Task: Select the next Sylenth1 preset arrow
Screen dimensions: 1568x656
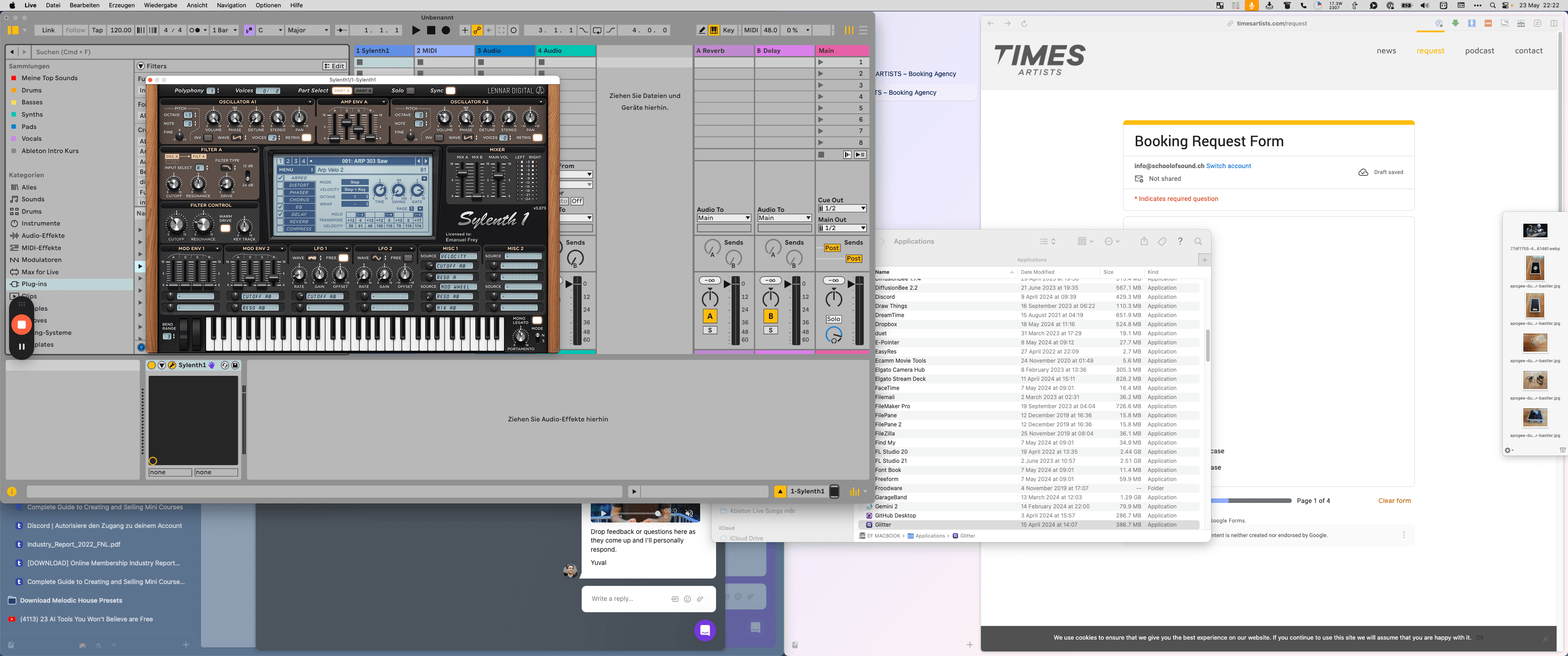Action: coord(425,161)
